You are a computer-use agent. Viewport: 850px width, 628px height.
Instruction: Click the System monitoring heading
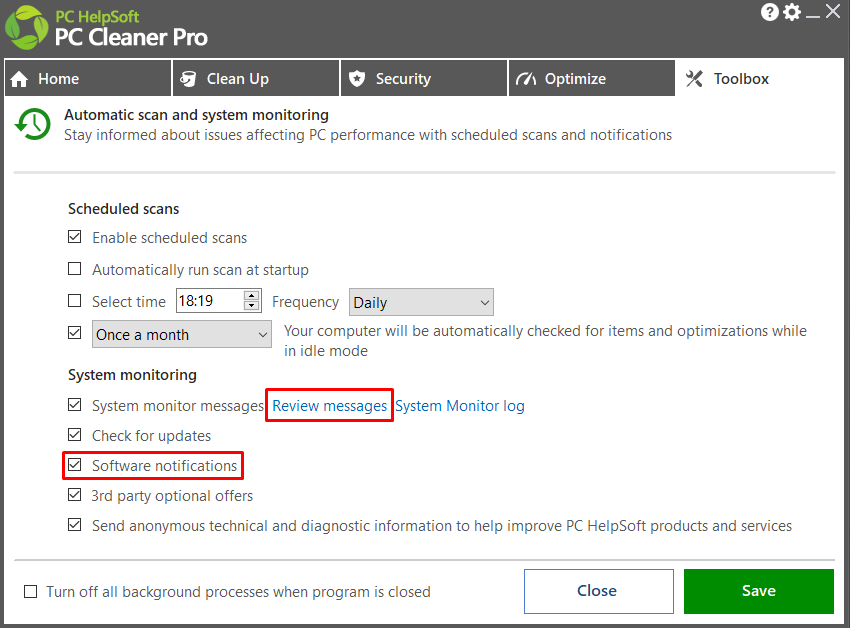coord(132,375)
